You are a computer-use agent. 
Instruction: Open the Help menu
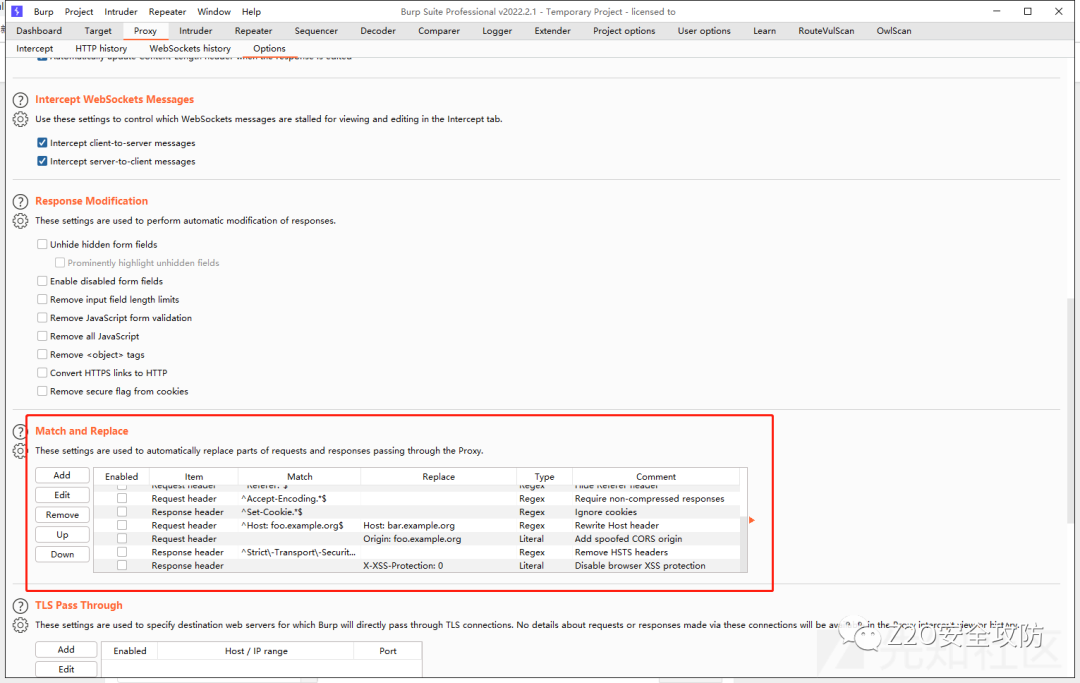pos(251,12)
